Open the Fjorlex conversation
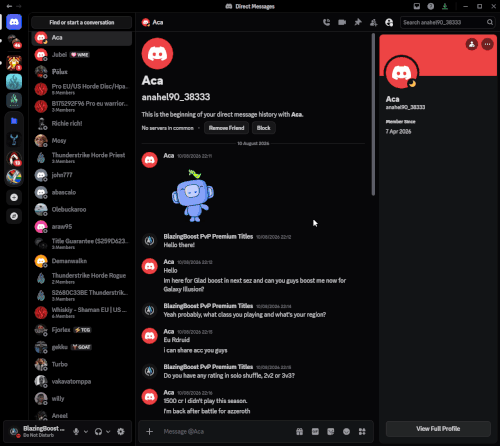 tap(82, 330)
